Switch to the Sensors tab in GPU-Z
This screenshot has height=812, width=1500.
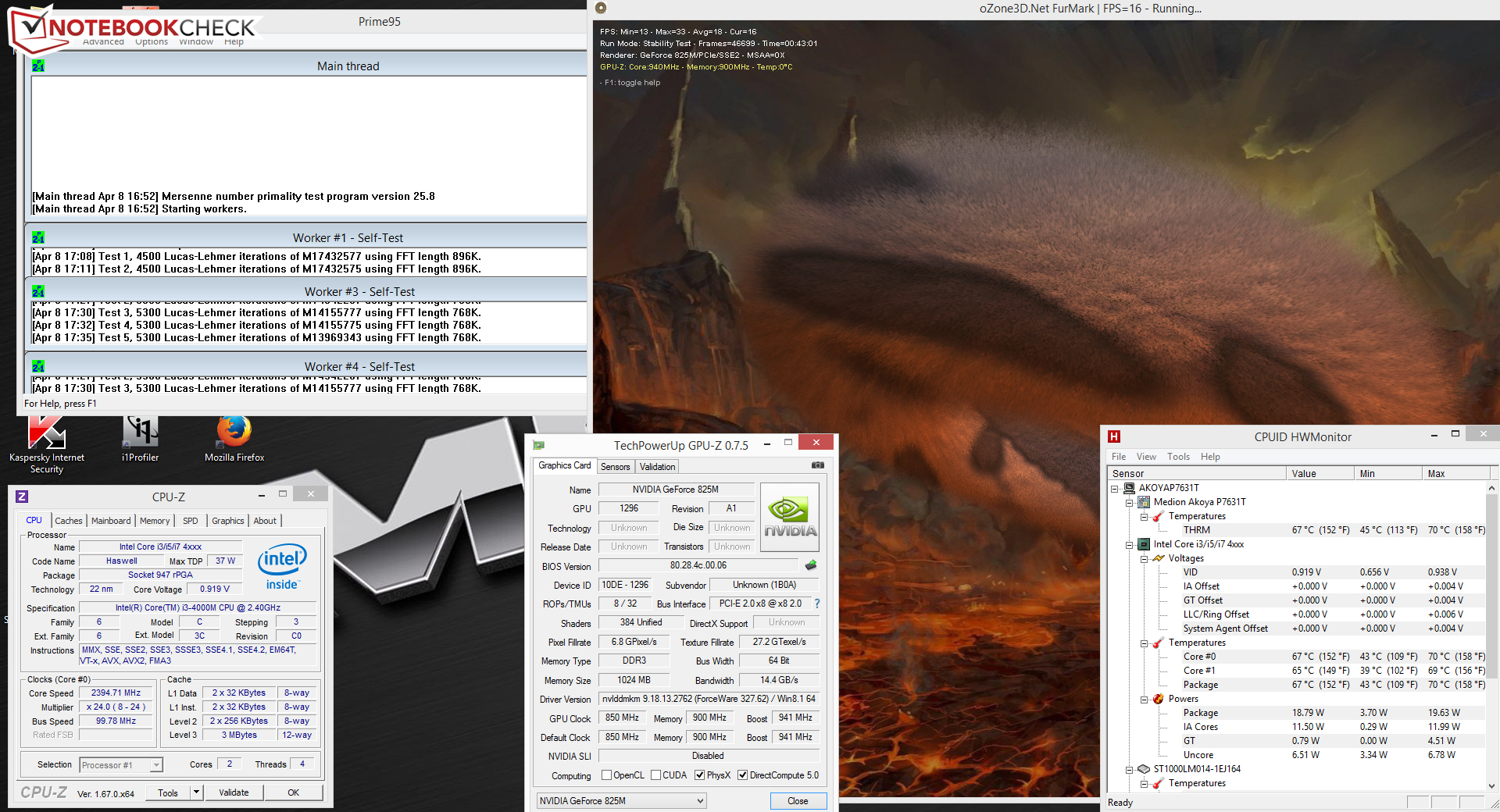point(616,466)
